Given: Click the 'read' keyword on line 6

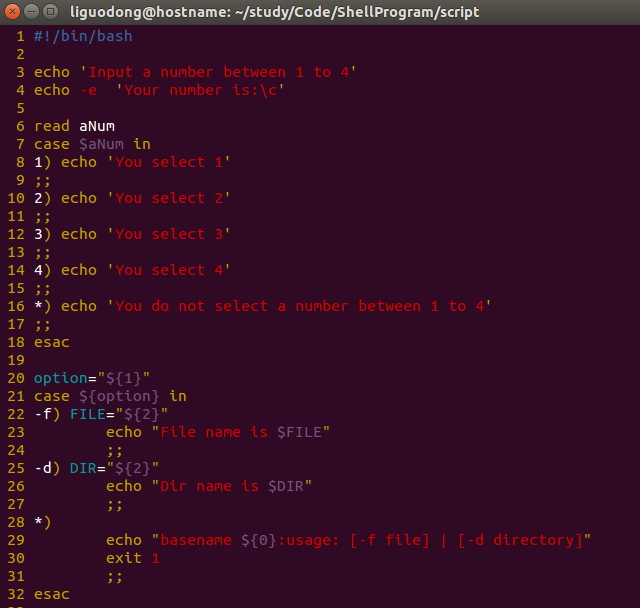Looking at the screenshot, I should (x=52, y=126).
